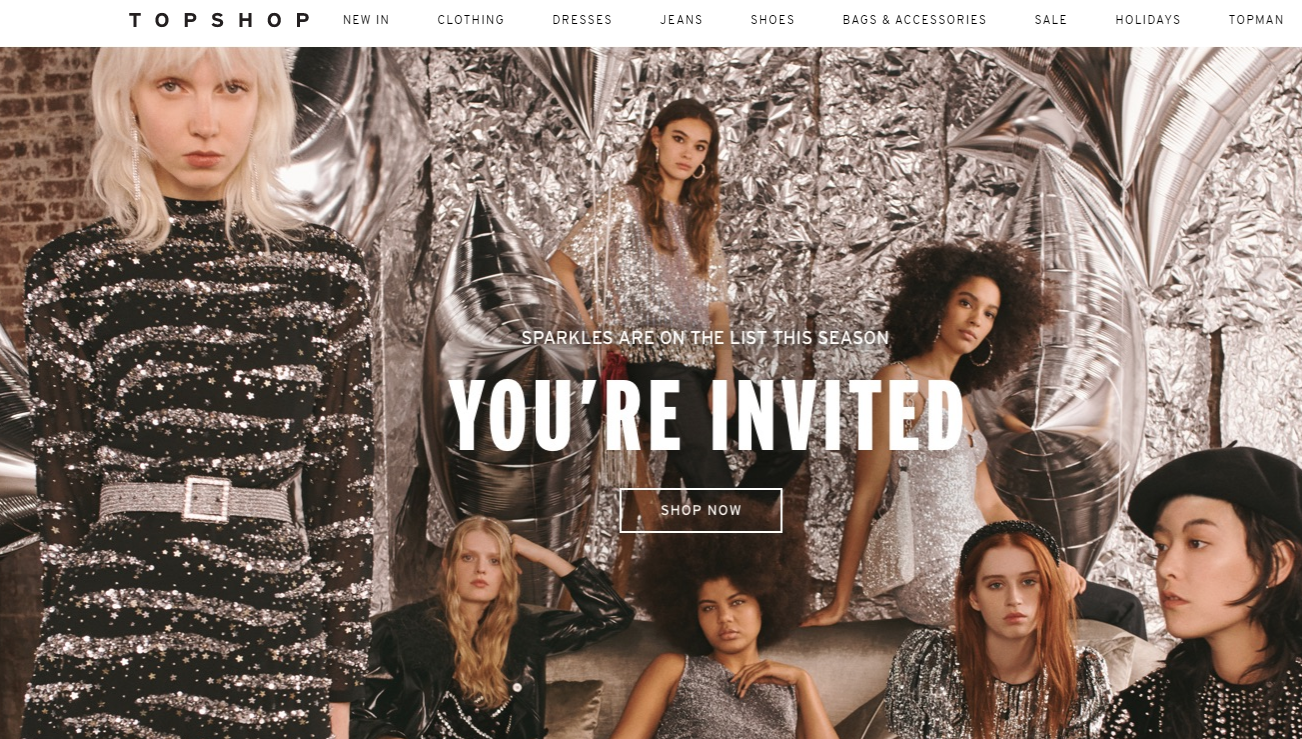This screenshot has height=739, width=1302.
Task: Click the Sparkles are on the list tagline
Action: pos(705,338)
